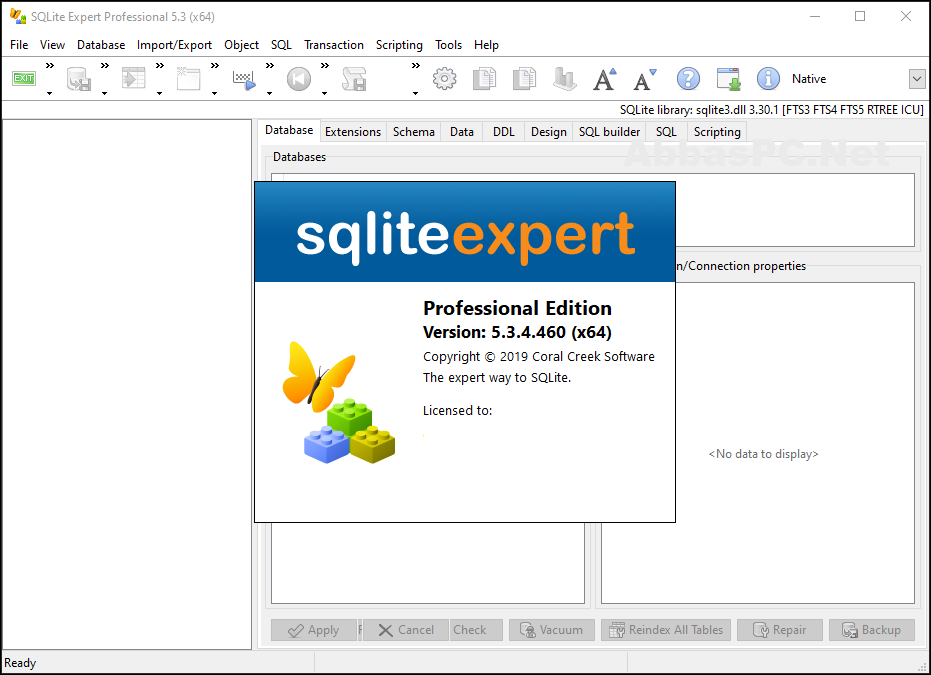
Task: Click the first copy pages toolbar icon
Action: coord(484,79)
